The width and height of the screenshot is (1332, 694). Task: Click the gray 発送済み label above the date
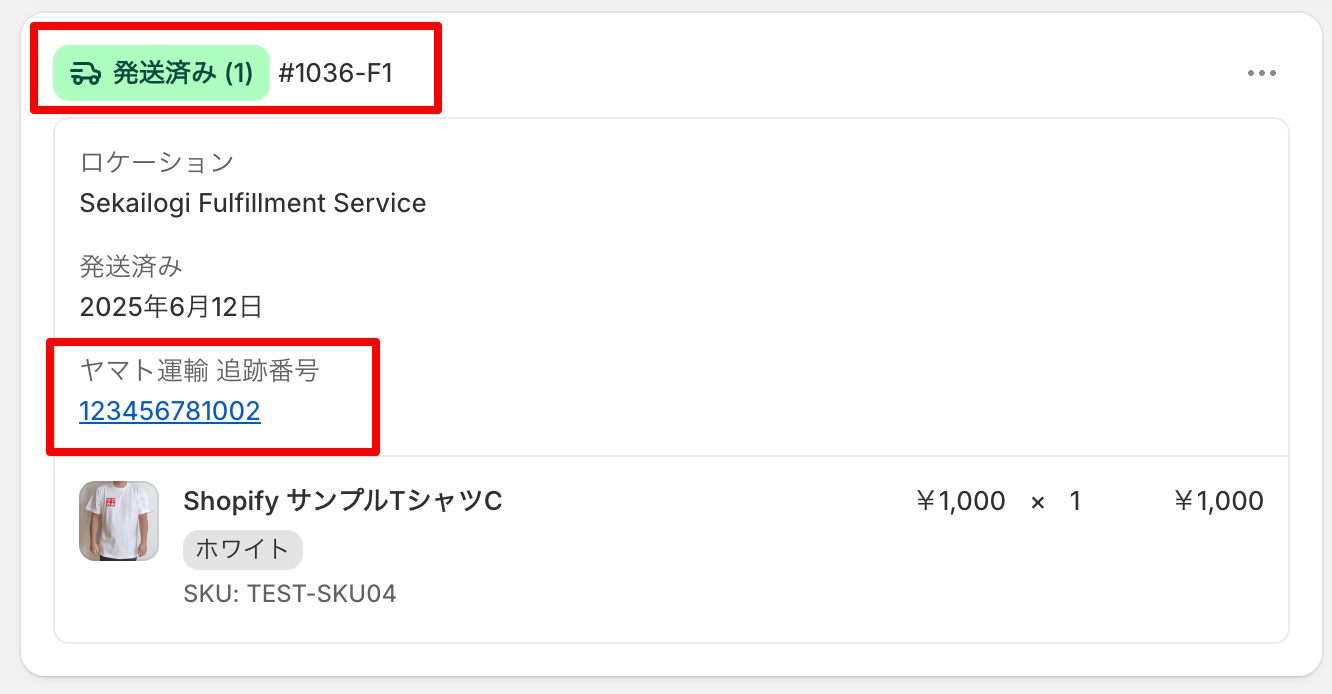pos(130,266)
